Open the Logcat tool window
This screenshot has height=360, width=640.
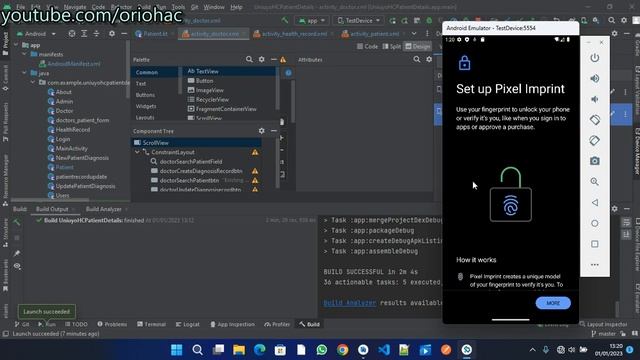click(187, 324)
